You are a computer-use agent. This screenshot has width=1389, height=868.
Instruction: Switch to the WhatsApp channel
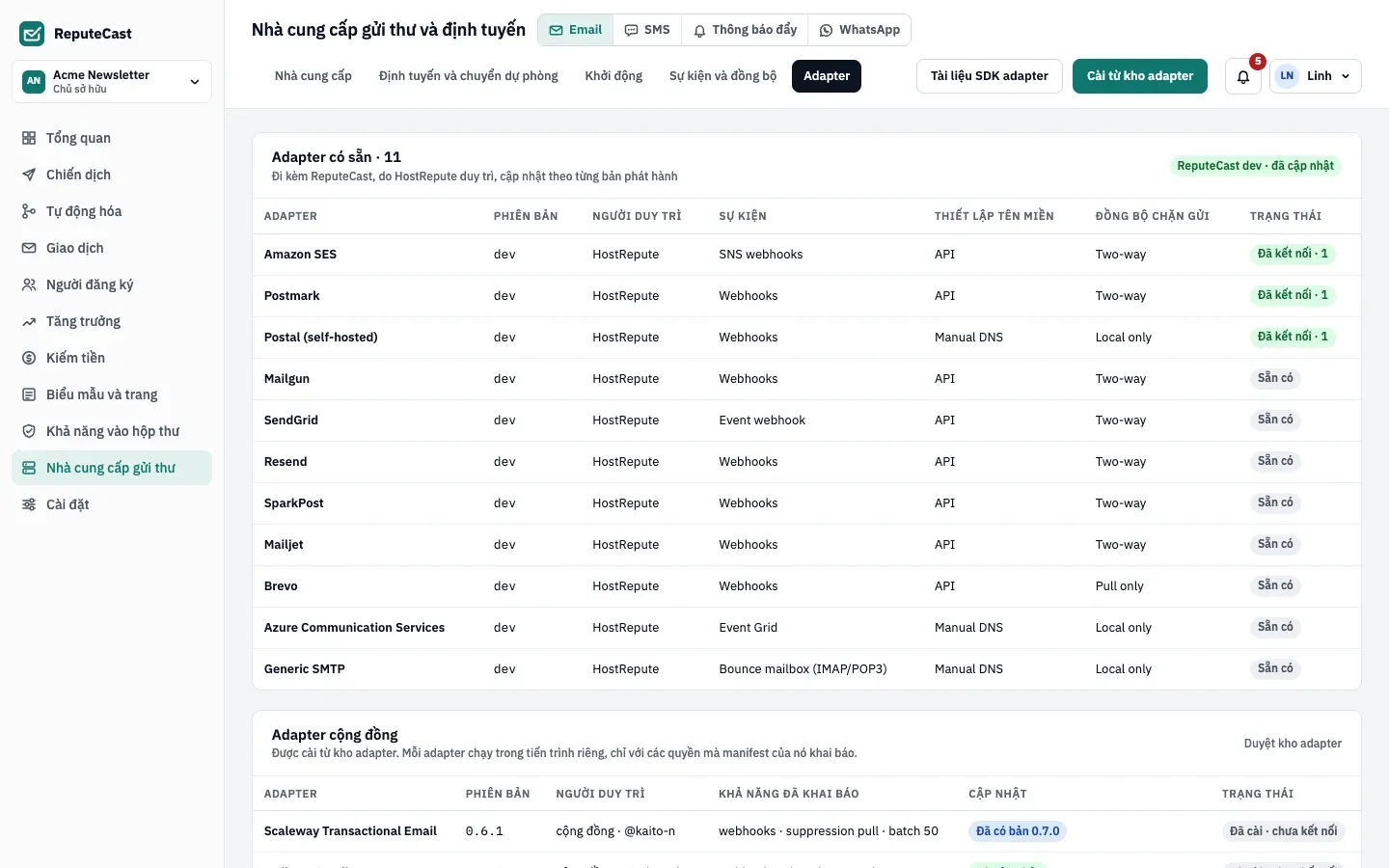coord(859,30)
